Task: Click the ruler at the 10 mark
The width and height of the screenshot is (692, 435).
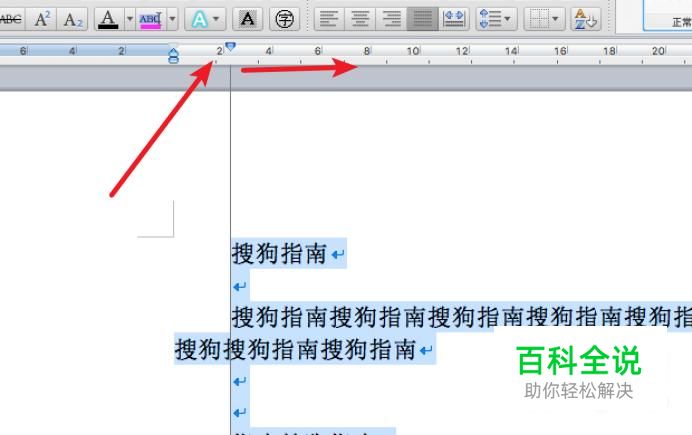Action: [413, 51]
